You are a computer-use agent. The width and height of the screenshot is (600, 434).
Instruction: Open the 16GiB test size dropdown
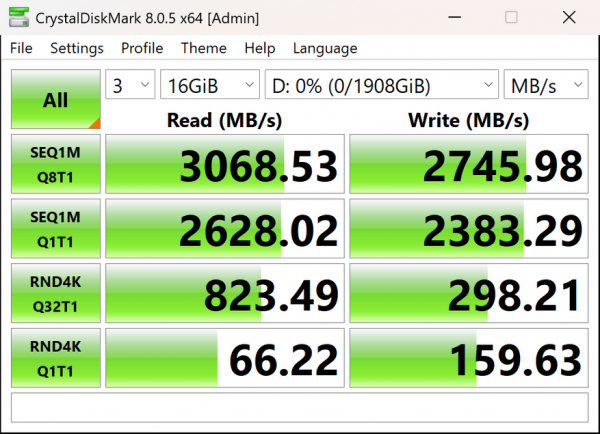pos(210,85)
